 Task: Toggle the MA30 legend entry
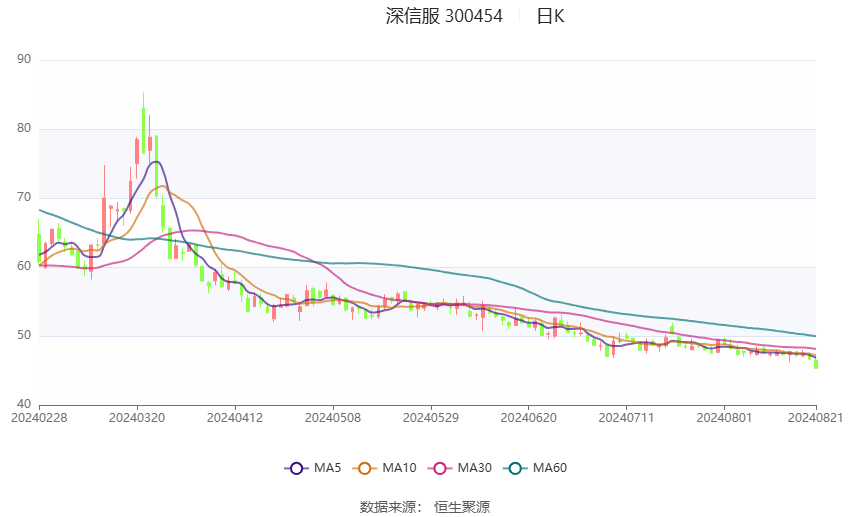(460, 468)
